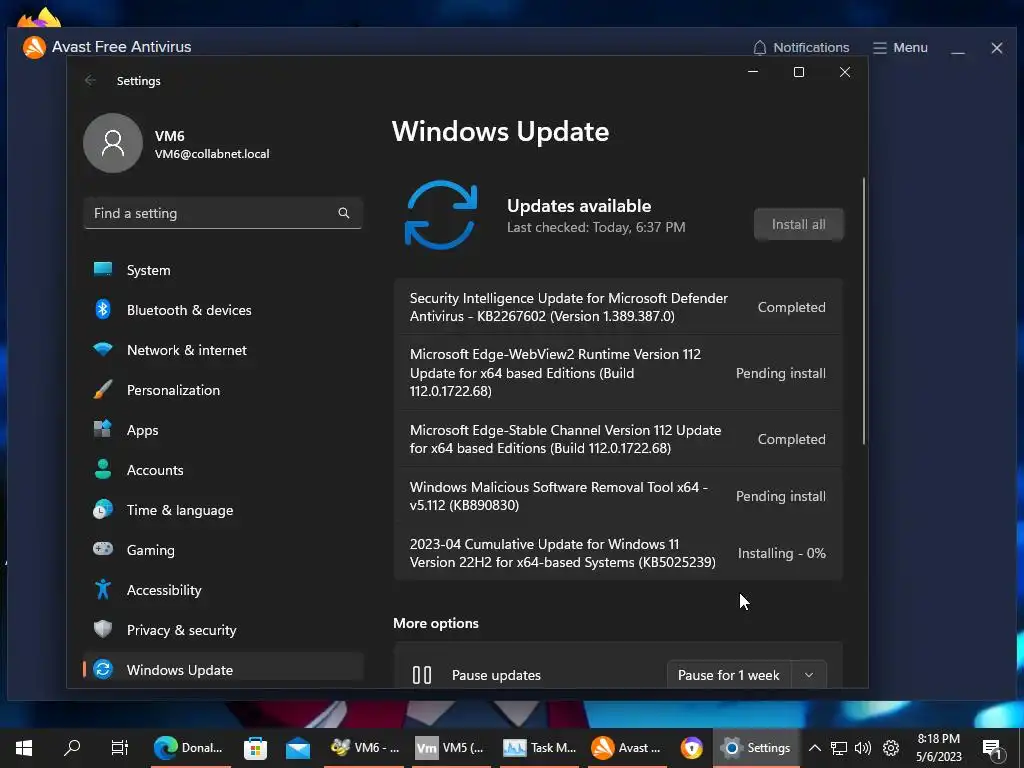Screen dimensions: 1024x768
Task: Click the Malicious Software Removal Tool row
Action: [x=618, y=496]
